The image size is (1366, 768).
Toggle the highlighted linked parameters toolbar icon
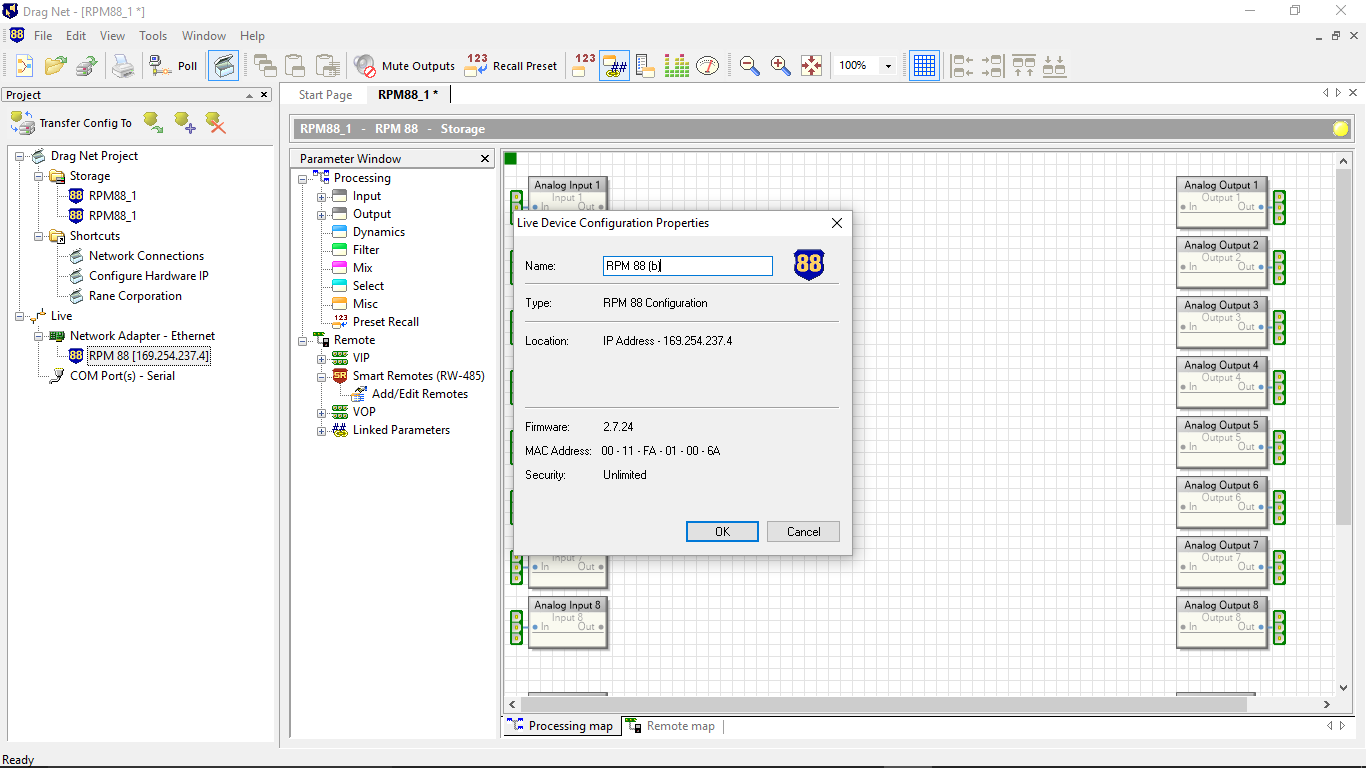[615, 66]
